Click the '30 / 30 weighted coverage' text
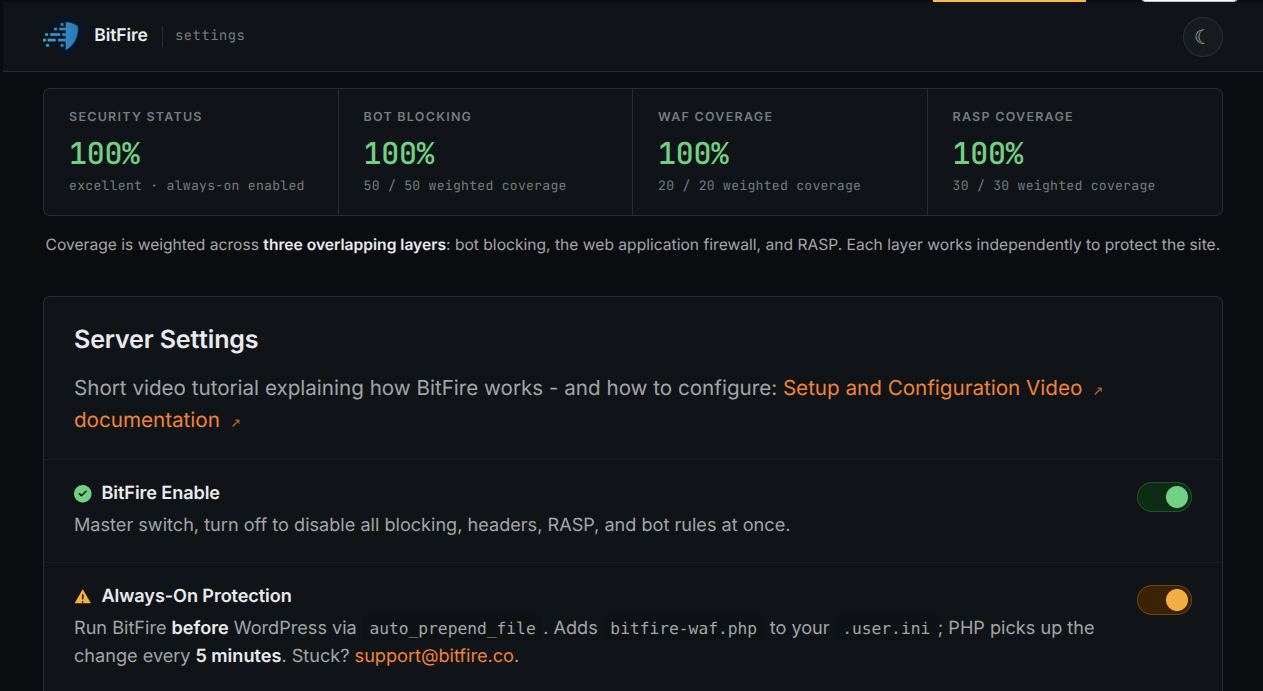 click(x=1054, y=186)
